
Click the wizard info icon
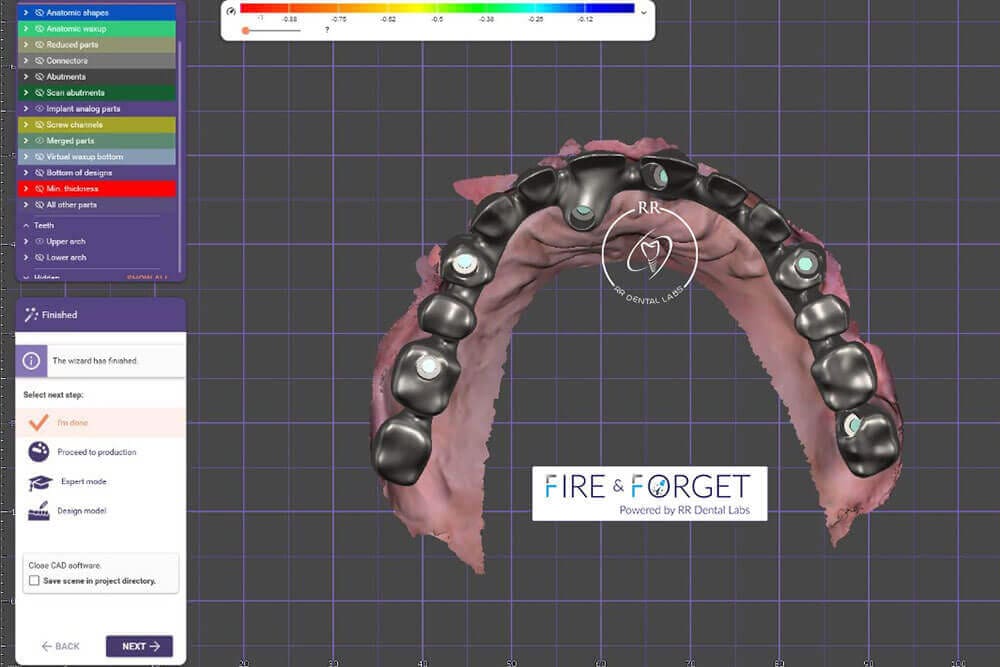click(x=32, y=360)
